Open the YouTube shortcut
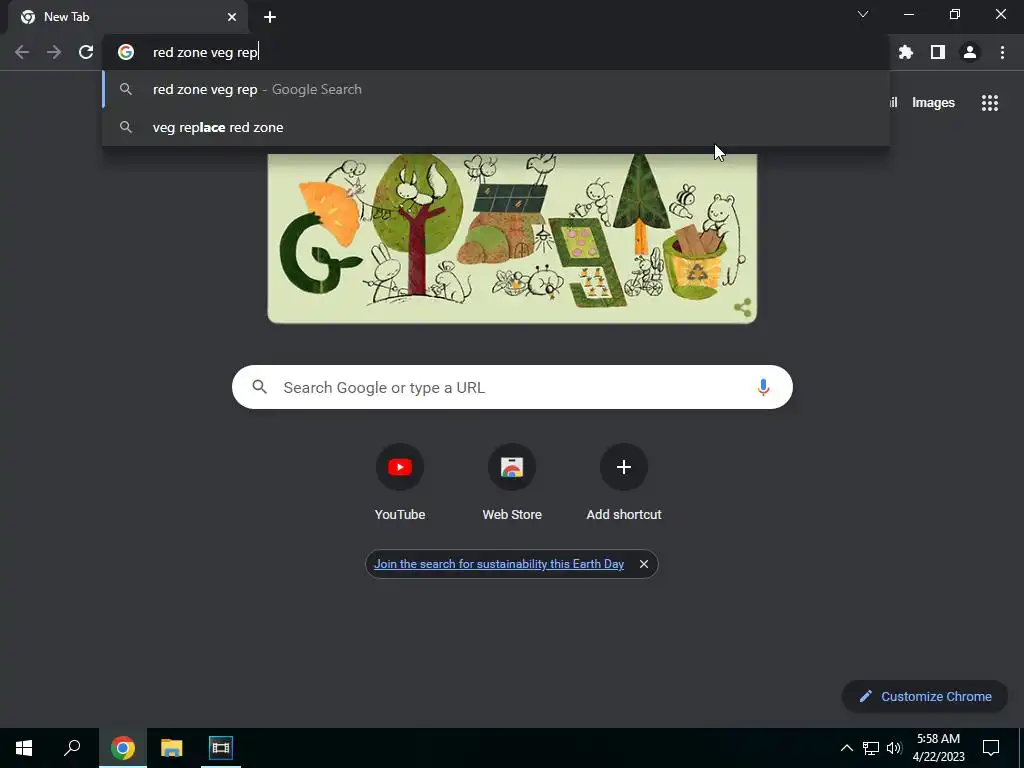This screenshot has height=768, width=1024. pyautogui.click(x=400, y=483)
